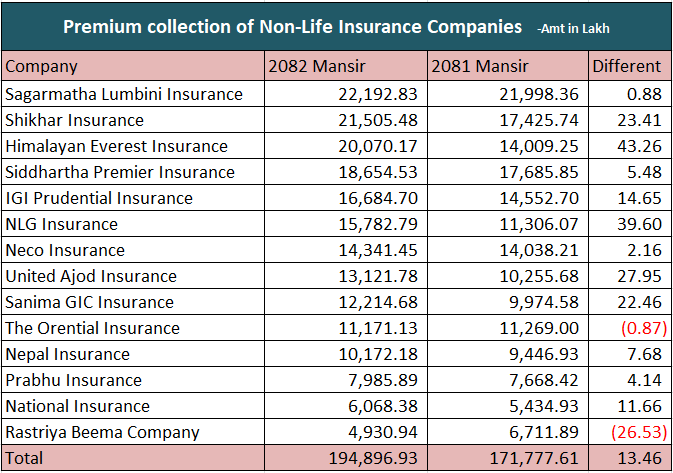Select the Company column header

point(41,67)
